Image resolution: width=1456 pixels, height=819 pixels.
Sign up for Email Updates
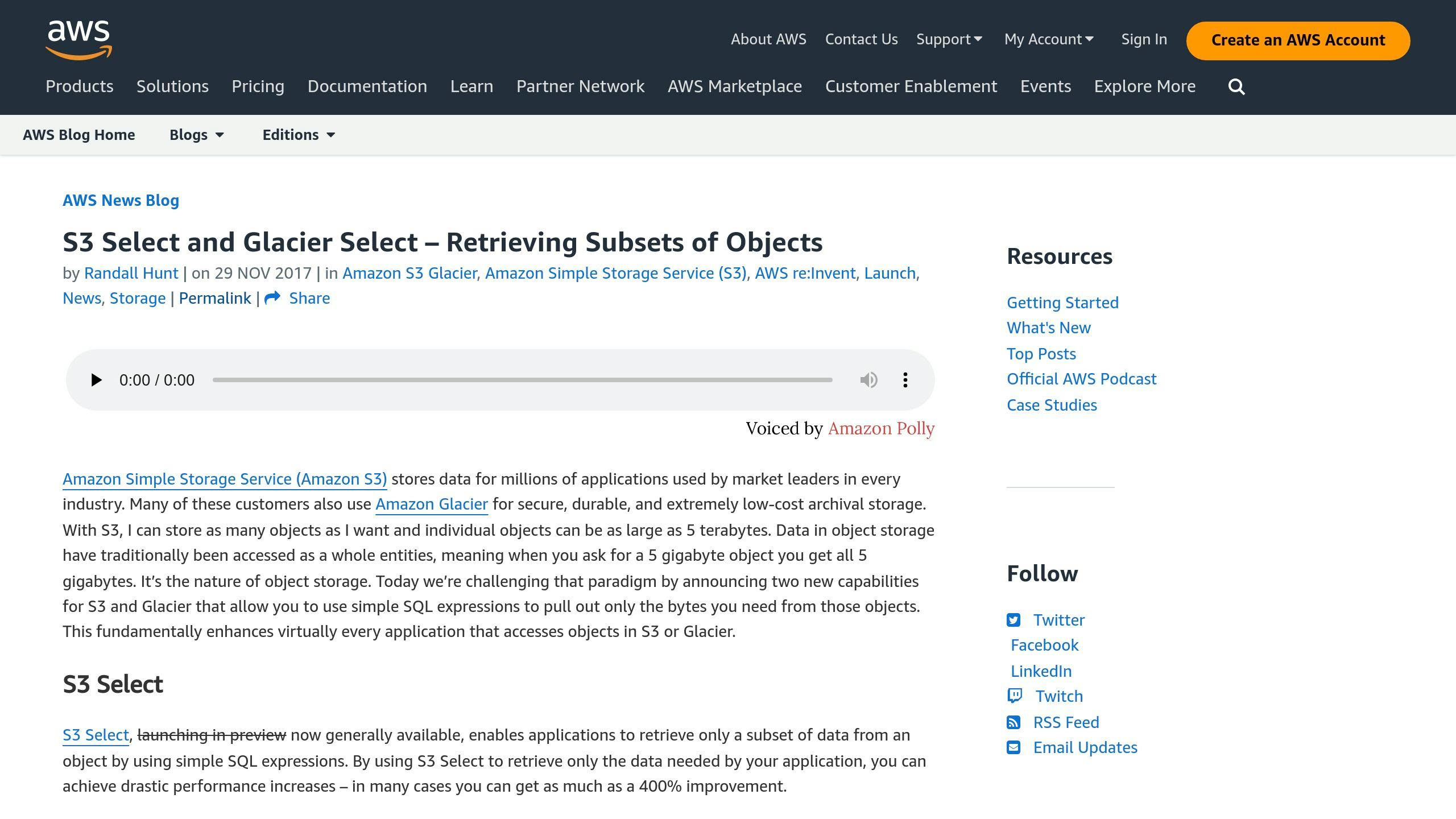click(1085, 747)
